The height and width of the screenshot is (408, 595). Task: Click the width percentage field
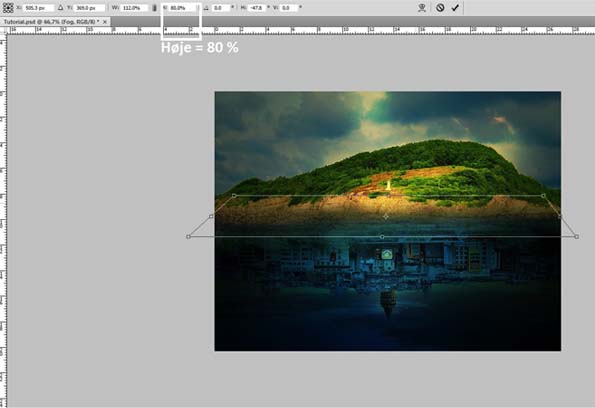(x=135, y=8)
